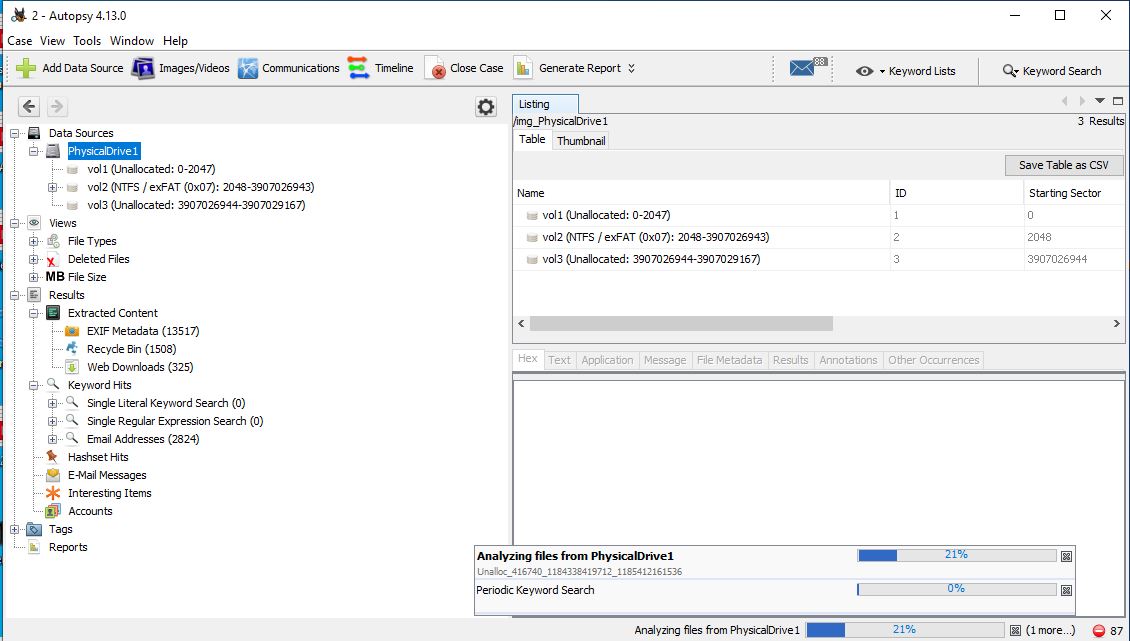Image resolution: width=1130 pixels, height=641 pixels.
Task: Click the Recycle Bin icon in tree
Action: click(72, 349)
